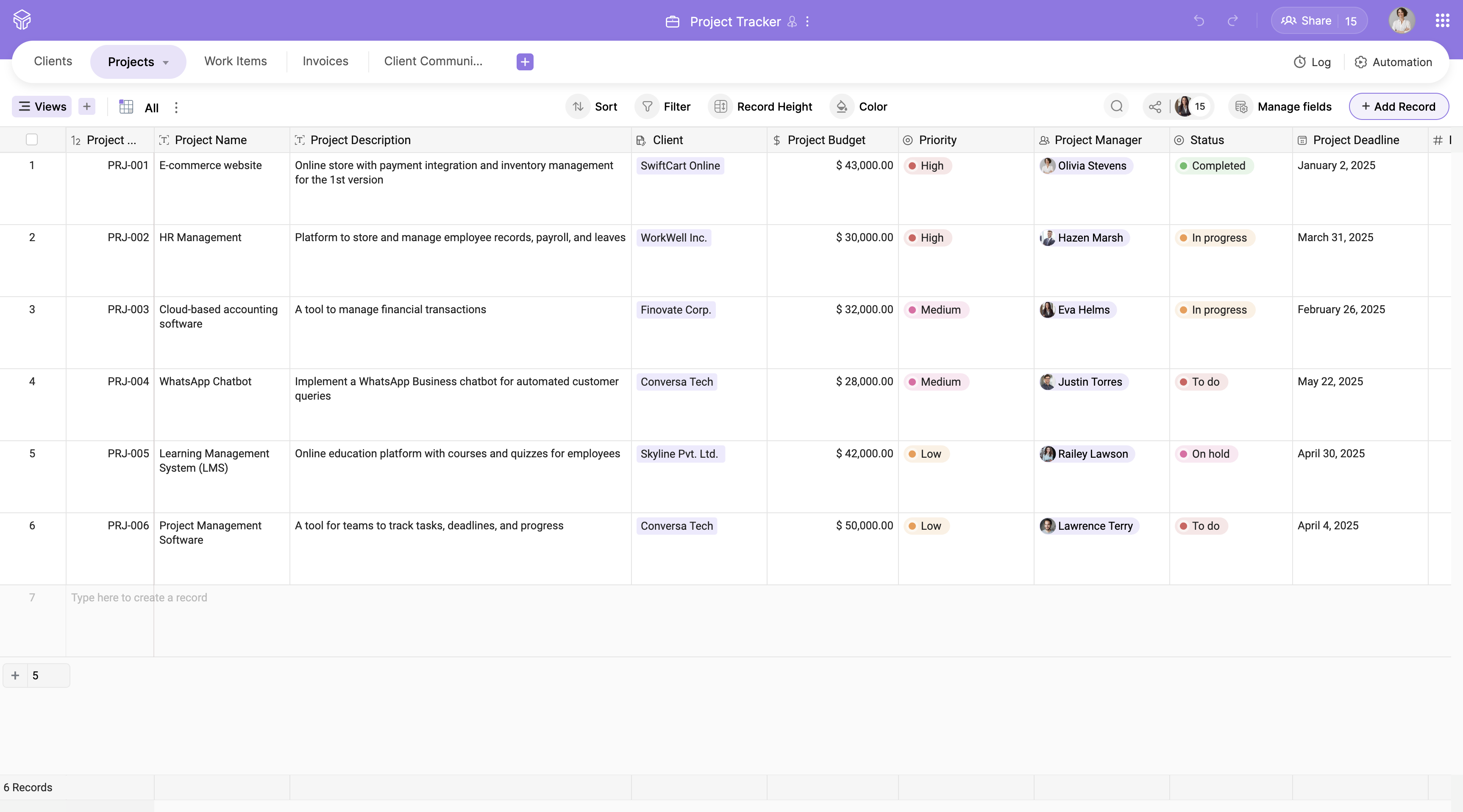Open Railey Lawson project manager selector
The image size is (1463, 812).
pyautogui.click(x=1087, y=454)
